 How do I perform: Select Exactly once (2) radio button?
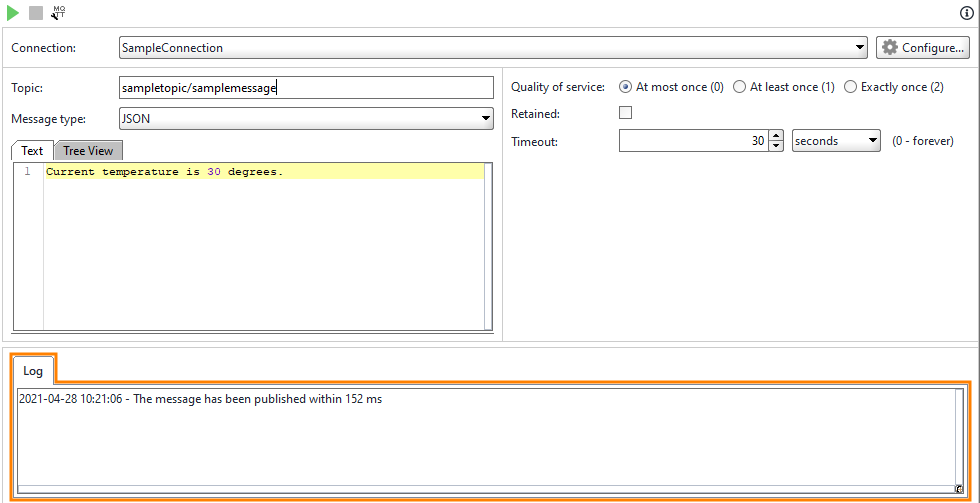(850, 87)
